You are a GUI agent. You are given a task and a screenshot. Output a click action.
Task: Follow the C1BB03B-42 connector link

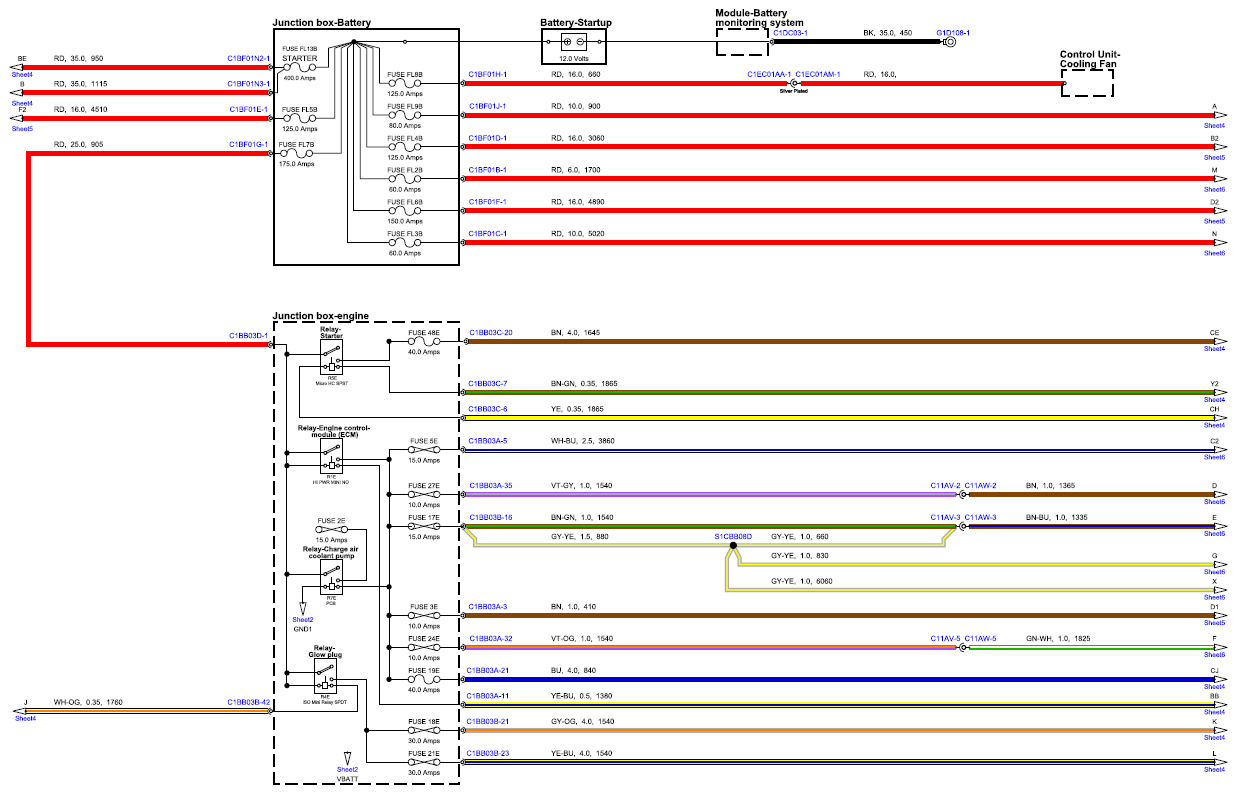pyautogui.click(x=249, y=702)
